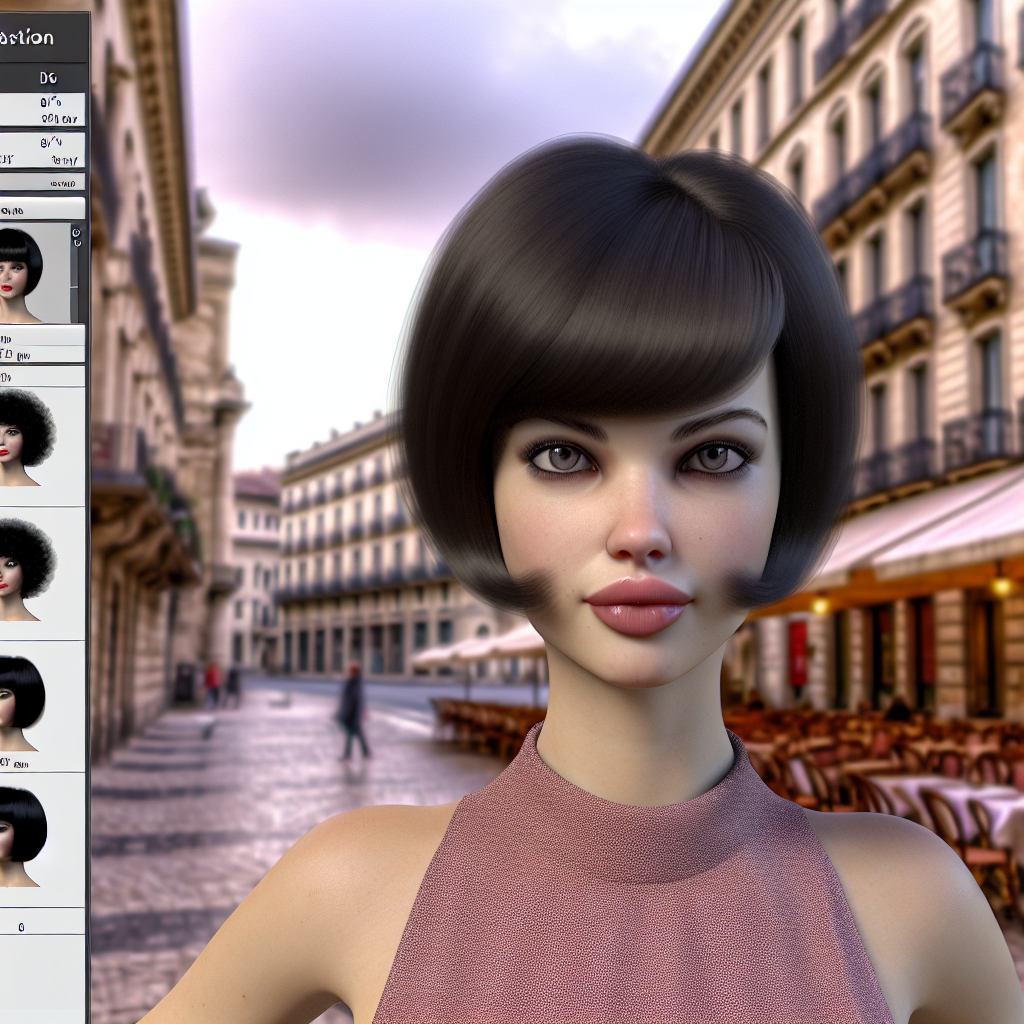Open the wide white bar above top thumbnail
Viewport: 1024px width, 1024px height.
tap(42, 209)
